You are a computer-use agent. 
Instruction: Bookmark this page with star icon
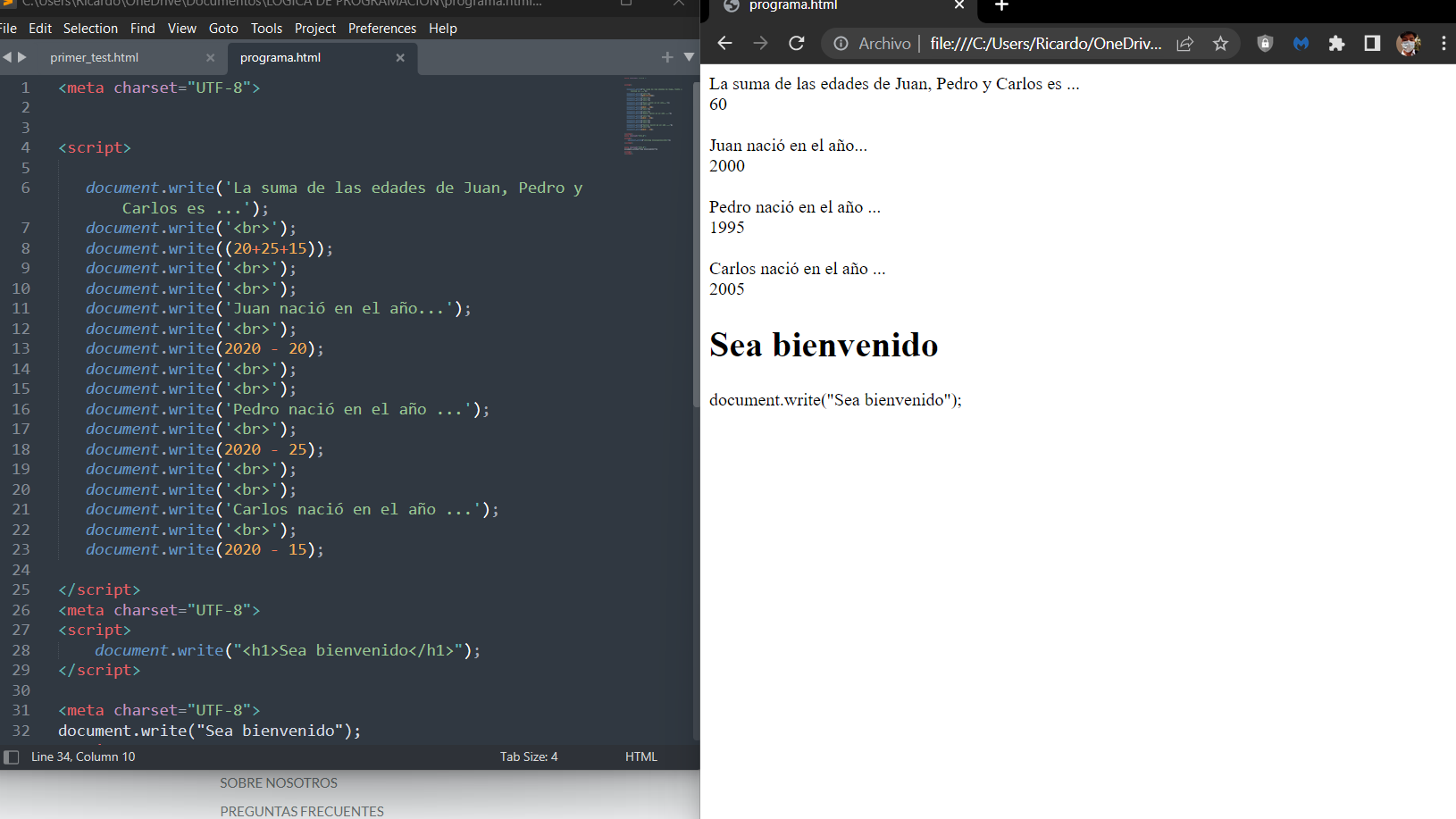pyautogui.click(x=1220, y=43)
